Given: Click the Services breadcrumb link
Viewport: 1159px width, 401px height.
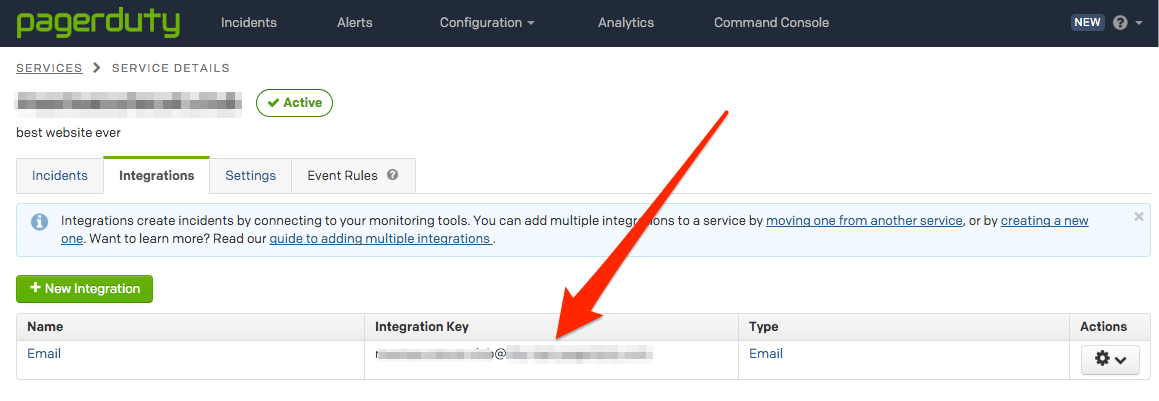Looking at the screenshot, I should point(49,68).
